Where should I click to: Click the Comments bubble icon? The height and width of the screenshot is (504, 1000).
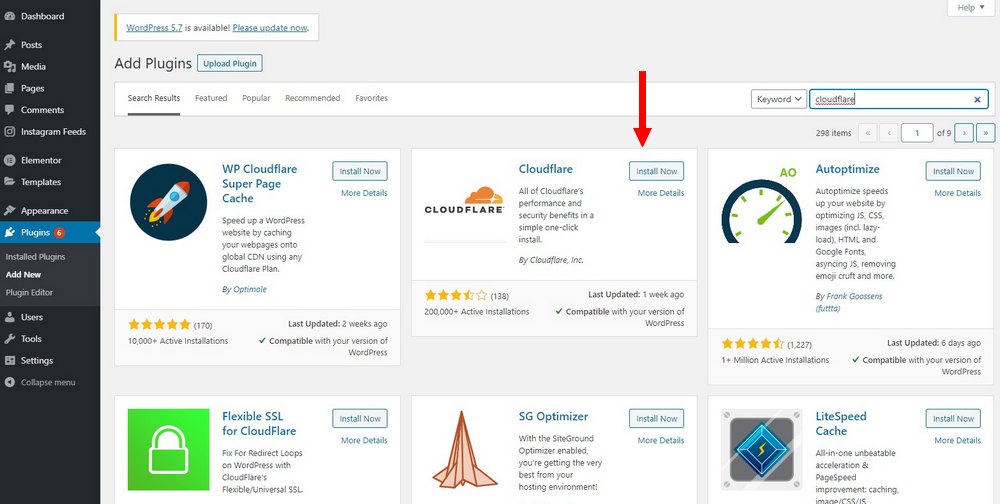(x=10, y=110)
